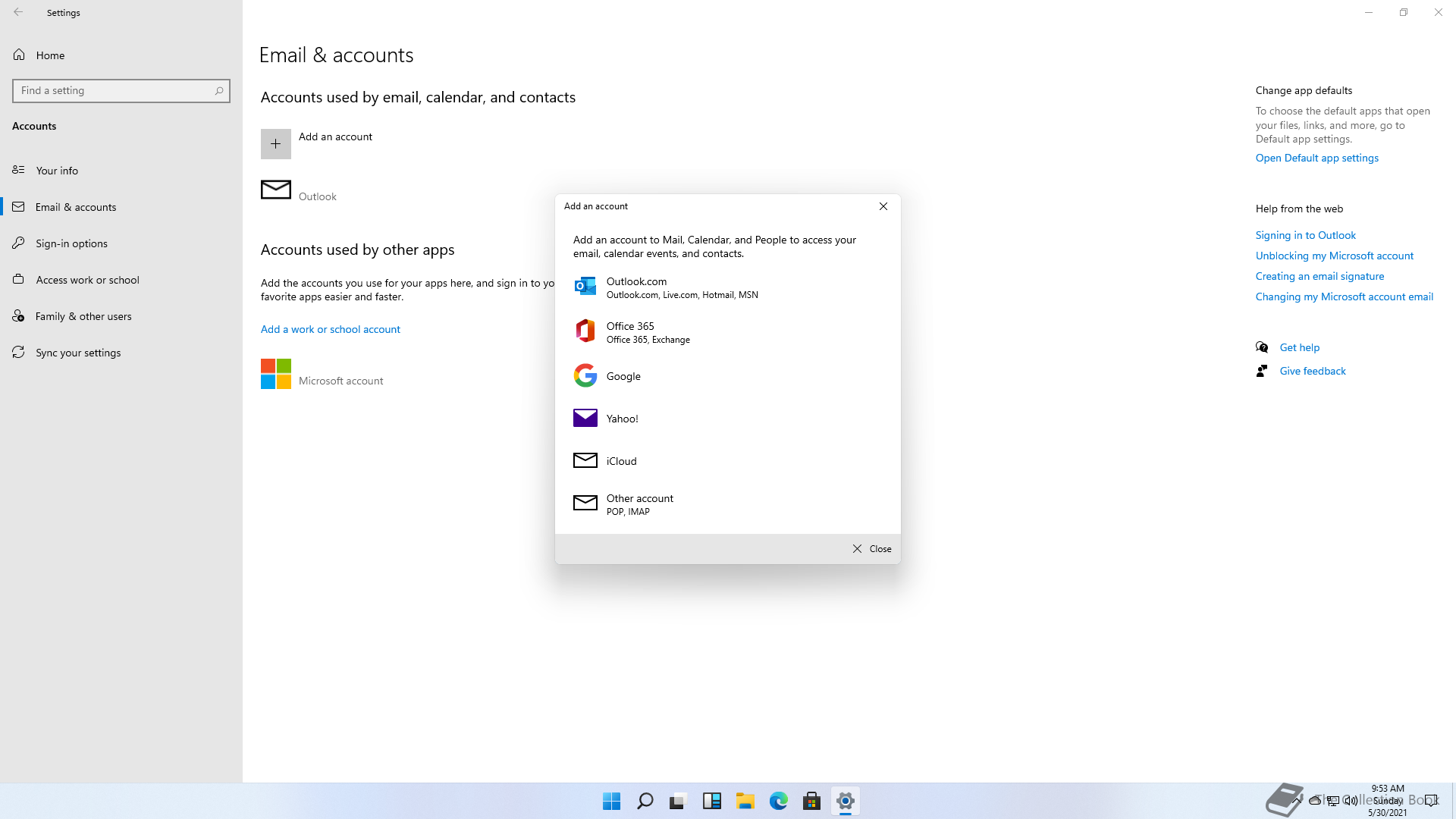This screenshot has height=819, width=1456.
Task: Click the Get help link
Action: 1300,347
